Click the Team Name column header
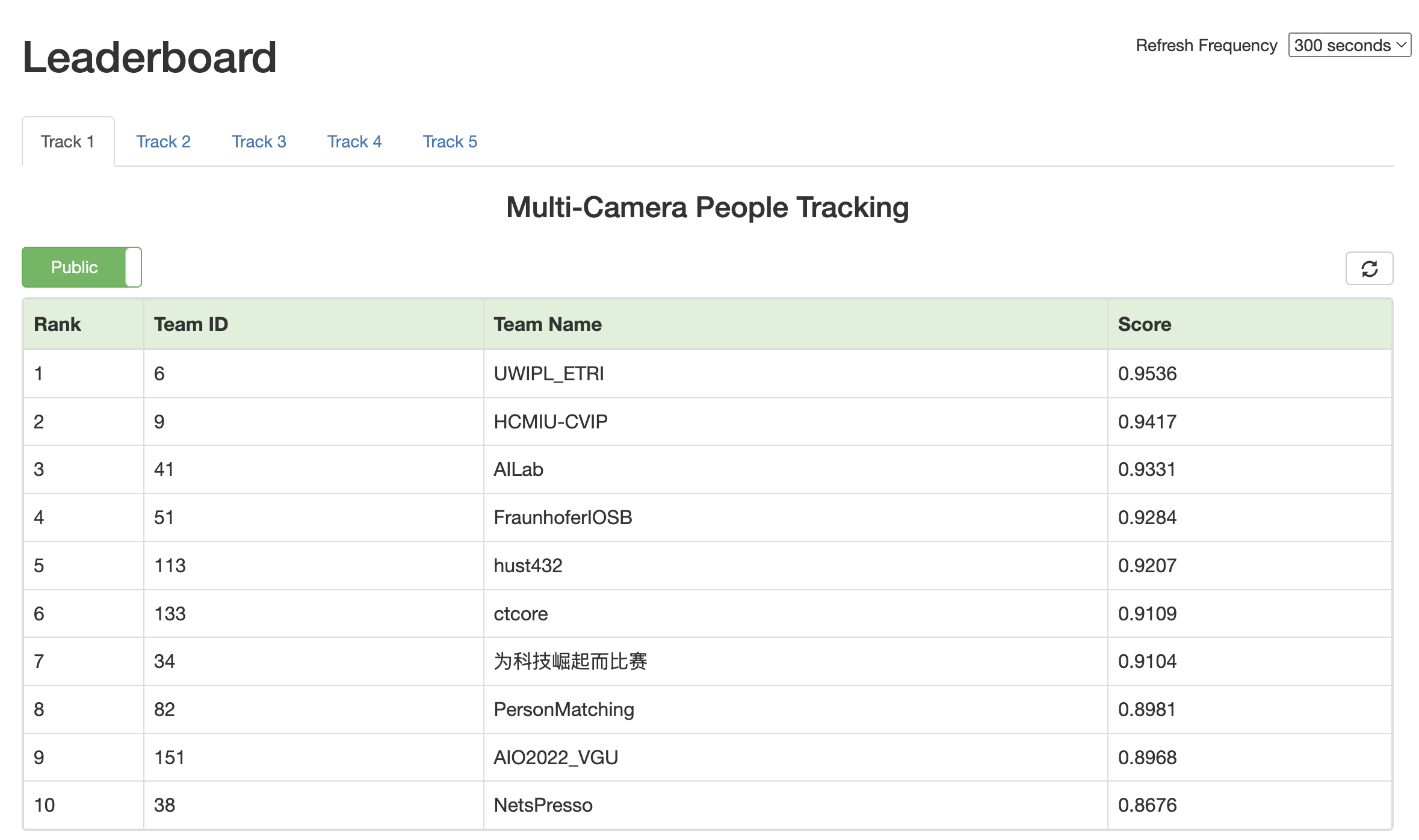Screen dimensions: 1419x840 coord(547,324)
